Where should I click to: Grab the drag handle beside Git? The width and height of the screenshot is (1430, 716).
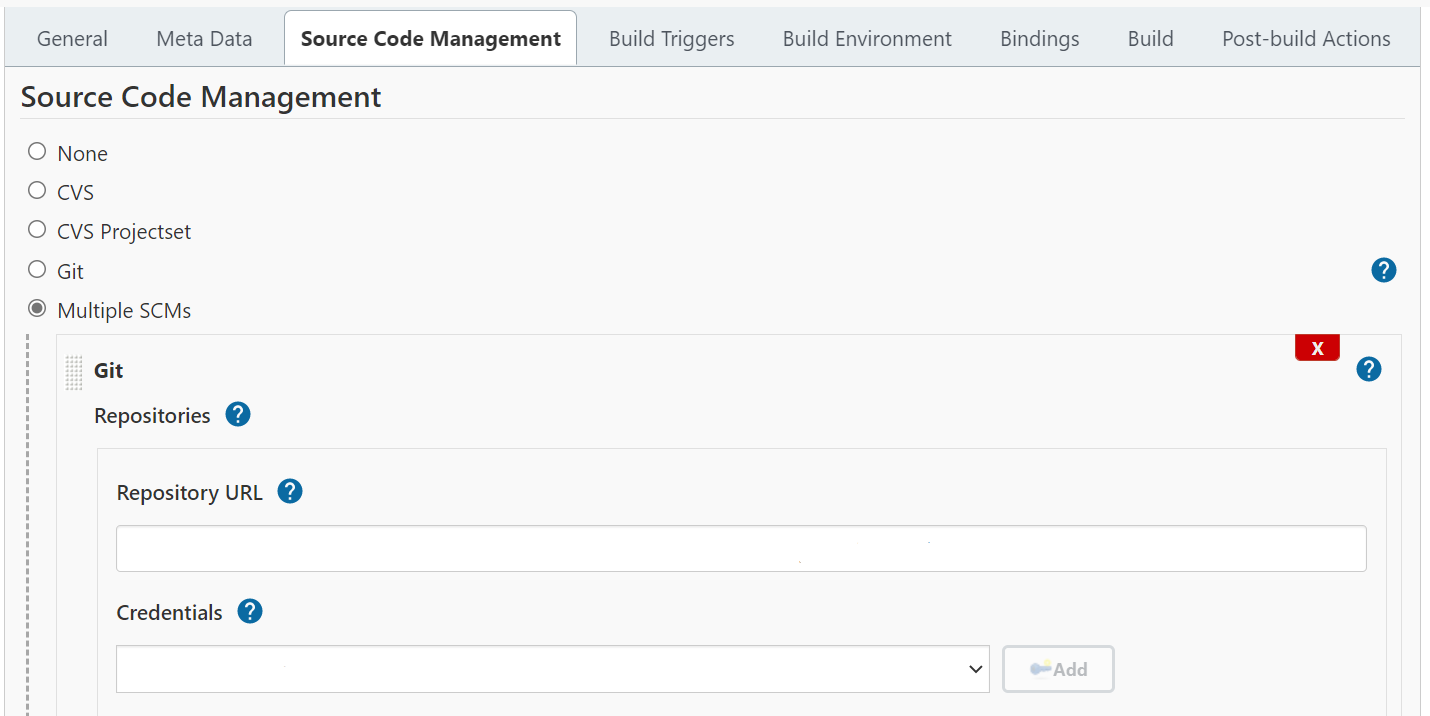[x=74, y=372]
